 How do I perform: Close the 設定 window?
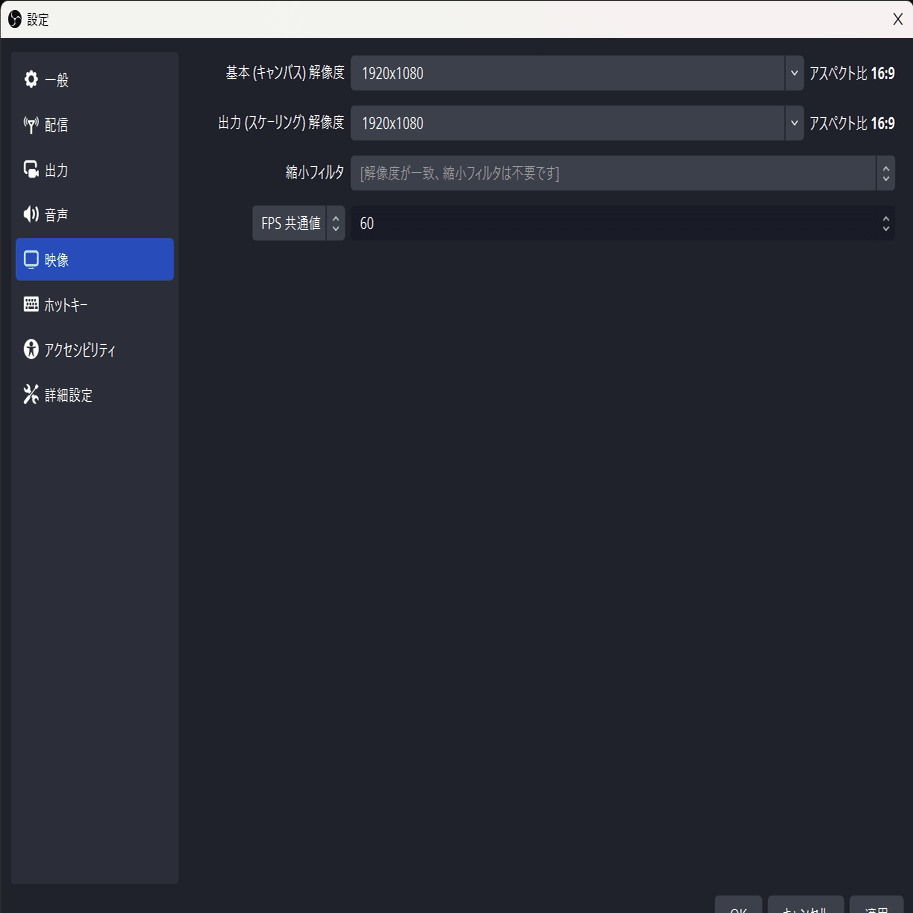pos(897,19)
